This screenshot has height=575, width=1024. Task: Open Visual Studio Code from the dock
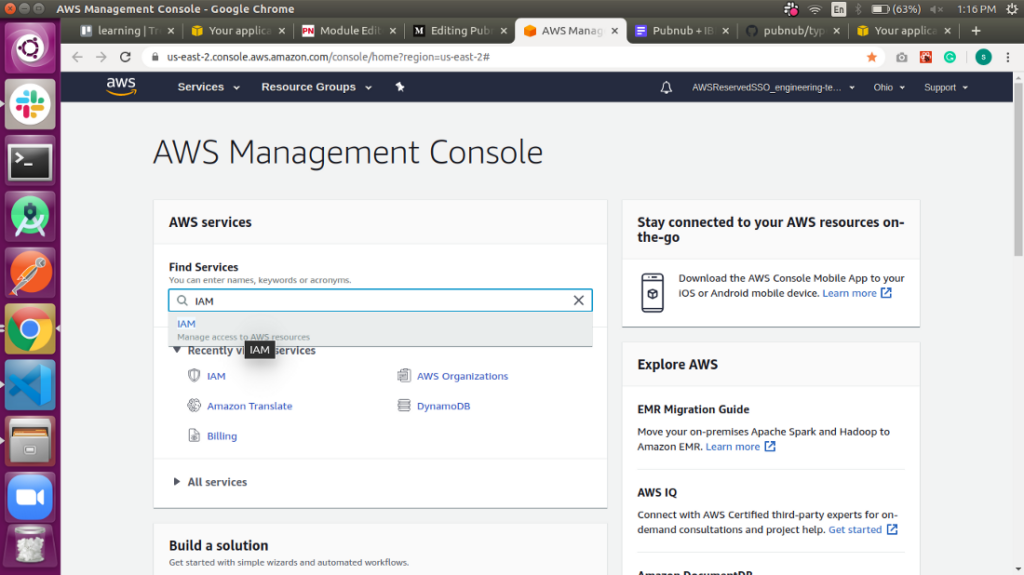point(30,385)
